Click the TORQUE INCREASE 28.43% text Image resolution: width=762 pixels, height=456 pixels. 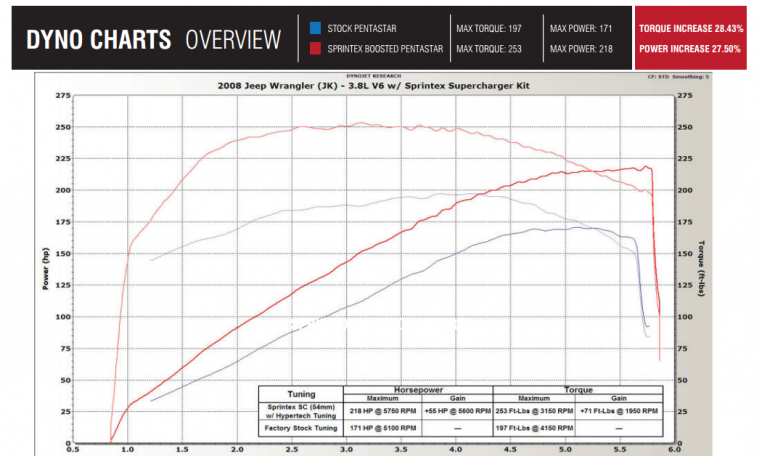(x=690, y=28)
